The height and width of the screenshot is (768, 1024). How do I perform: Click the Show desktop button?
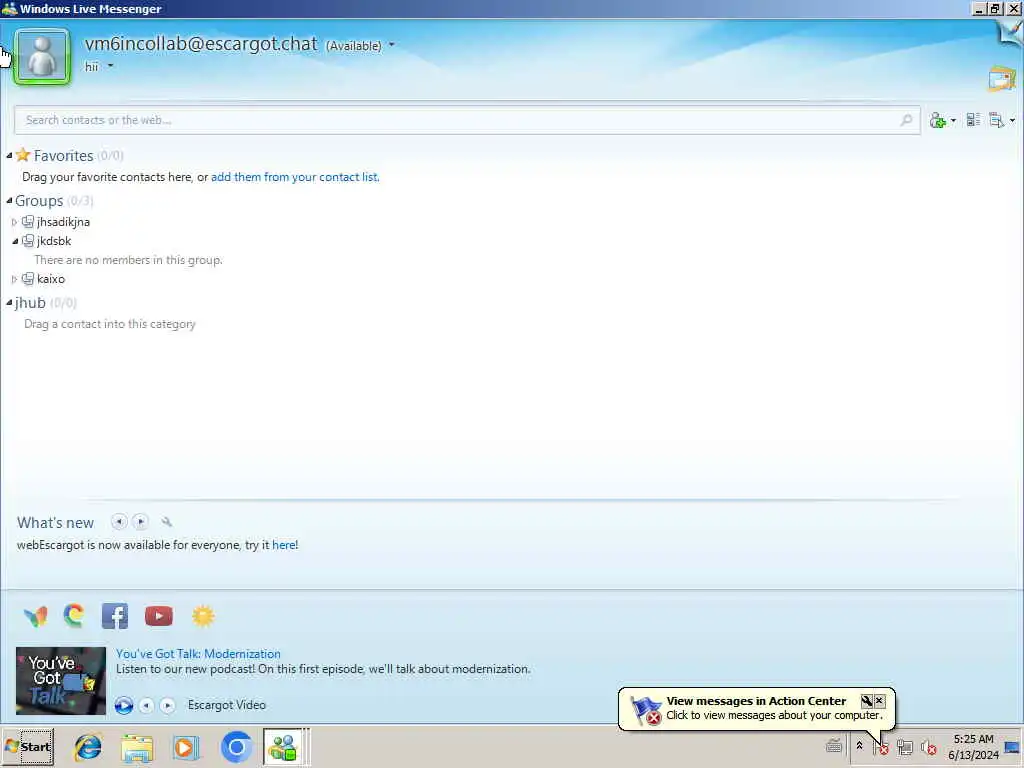(x=1013, y=747)
